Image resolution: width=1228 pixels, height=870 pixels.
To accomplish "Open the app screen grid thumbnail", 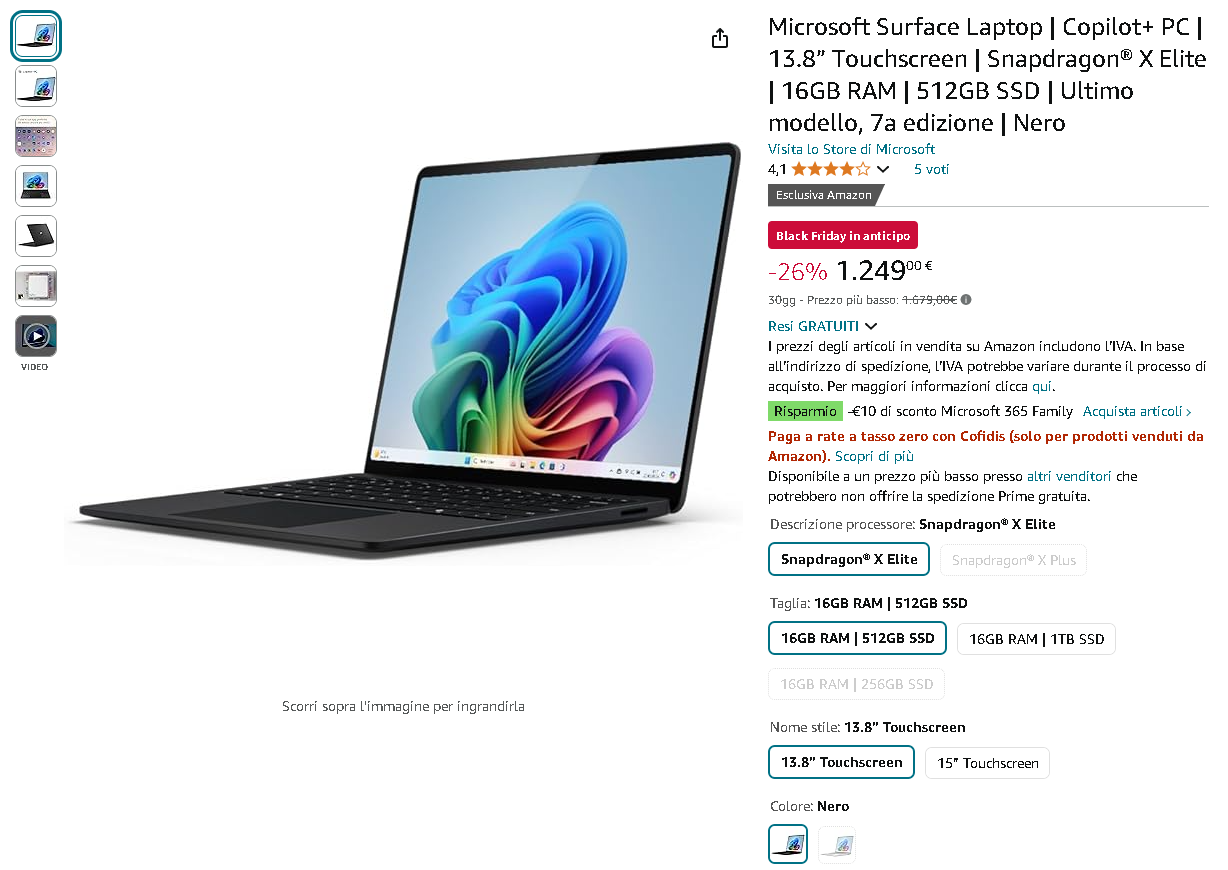I will pos(36,136).
